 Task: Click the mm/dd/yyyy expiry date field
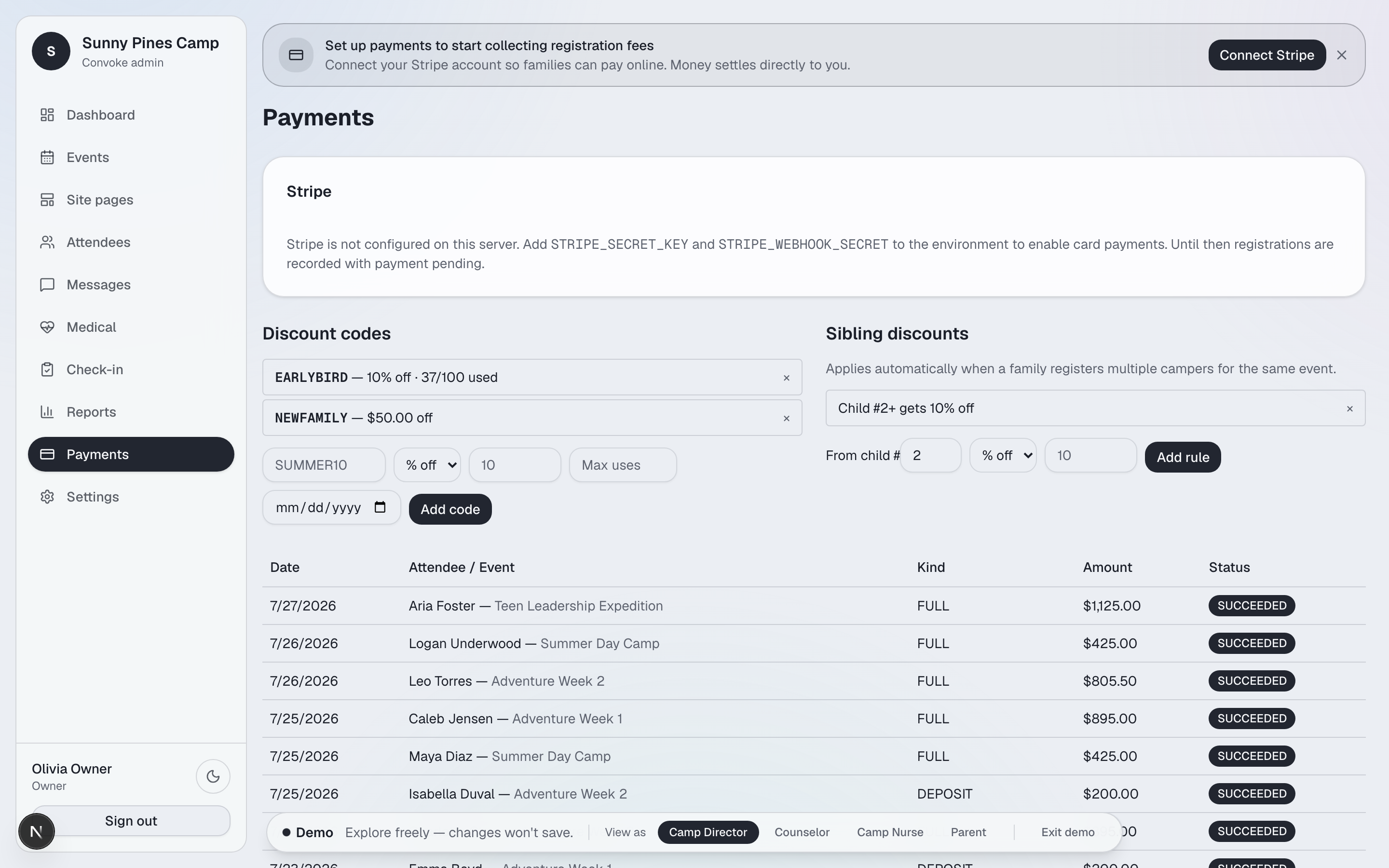331,507
